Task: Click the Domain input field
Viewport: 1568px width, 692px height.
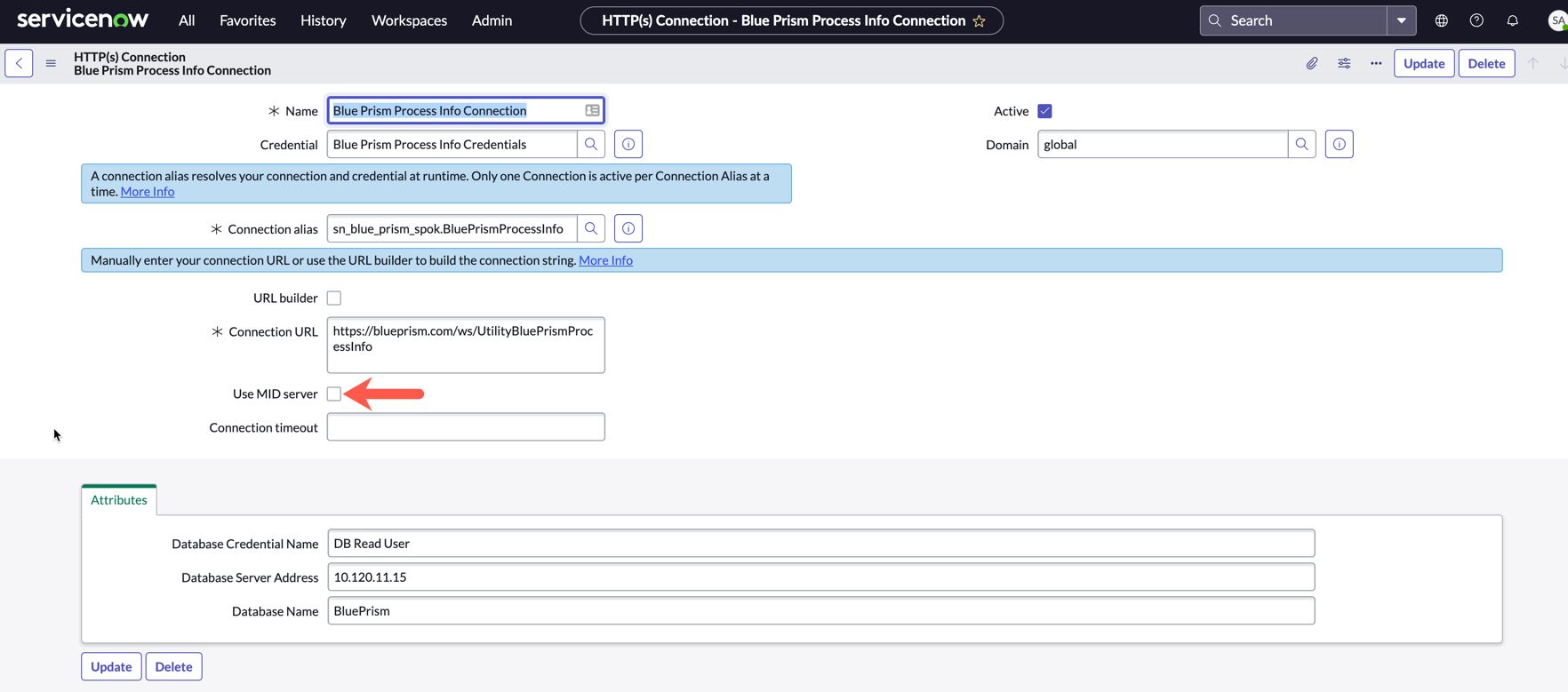Action: 1163,144
